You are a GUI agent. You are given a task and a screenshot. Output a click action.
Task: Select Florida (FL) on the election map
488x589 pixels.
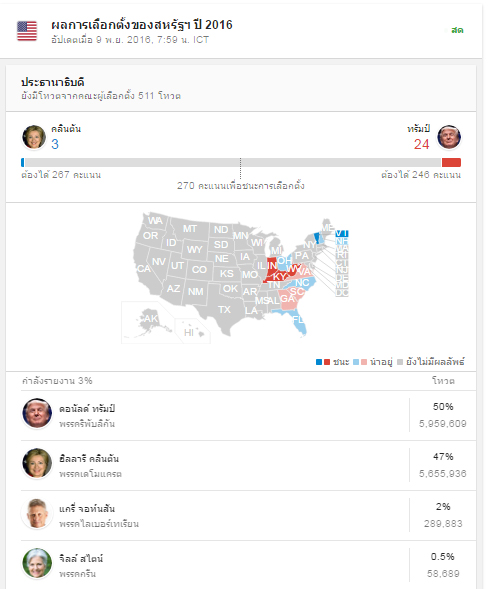pos(299,320)
